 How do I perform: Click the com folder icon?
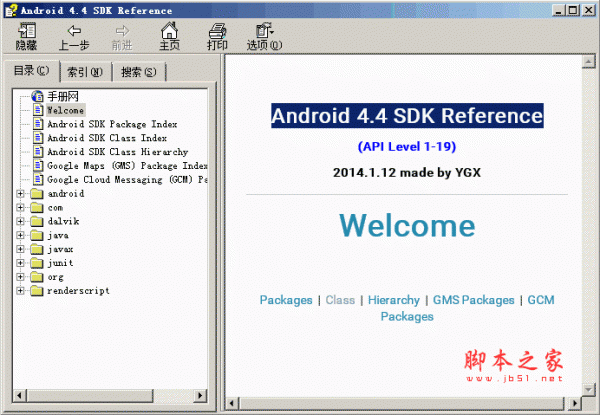coord(37,208)
